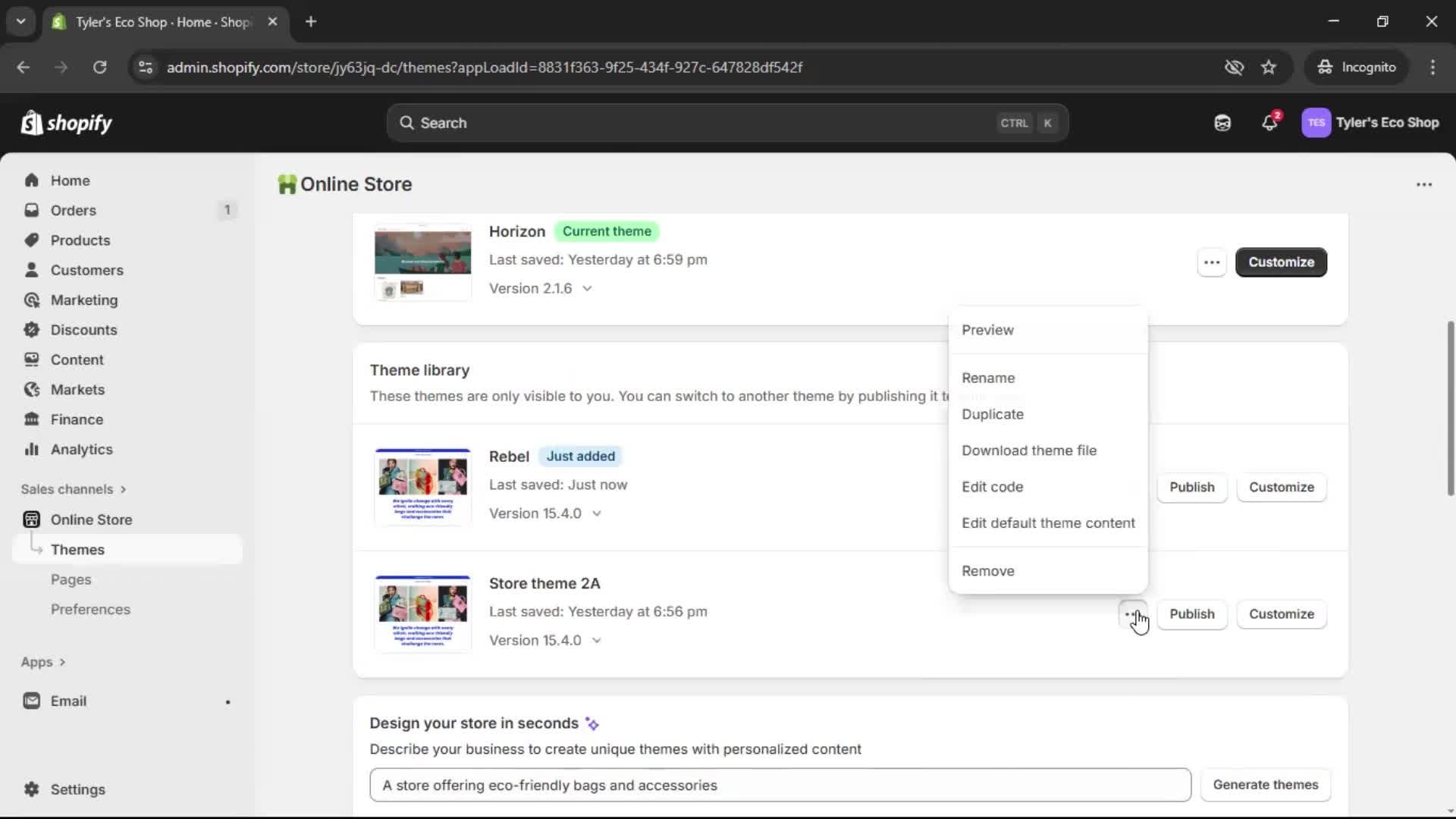
Task: Click Generate themes button
Action: [x=1265, y=786]
